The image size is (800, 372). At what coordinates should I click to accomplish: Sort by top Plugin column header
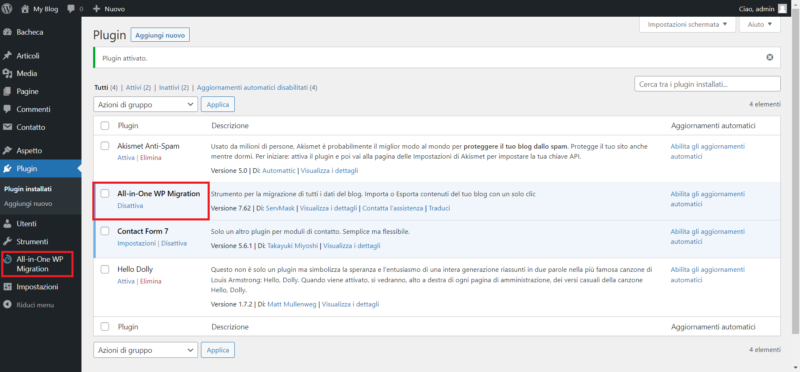click(128, 126)
